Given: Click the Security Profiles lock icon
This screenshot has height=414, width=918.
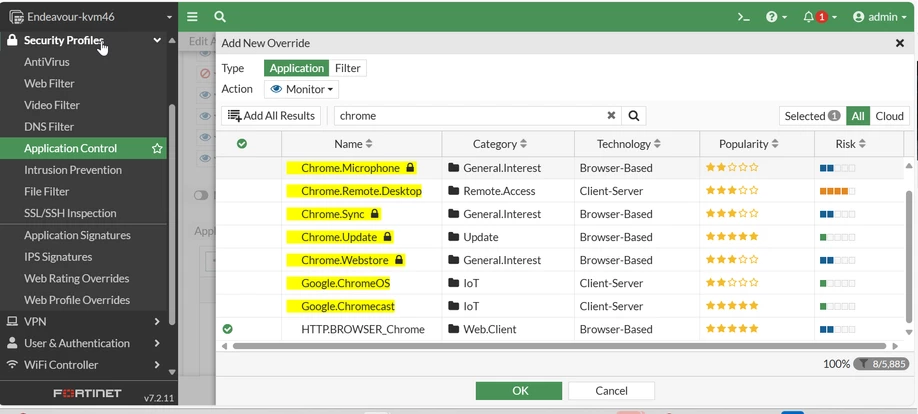Looking at the screenshot, I should pos(12,40).
